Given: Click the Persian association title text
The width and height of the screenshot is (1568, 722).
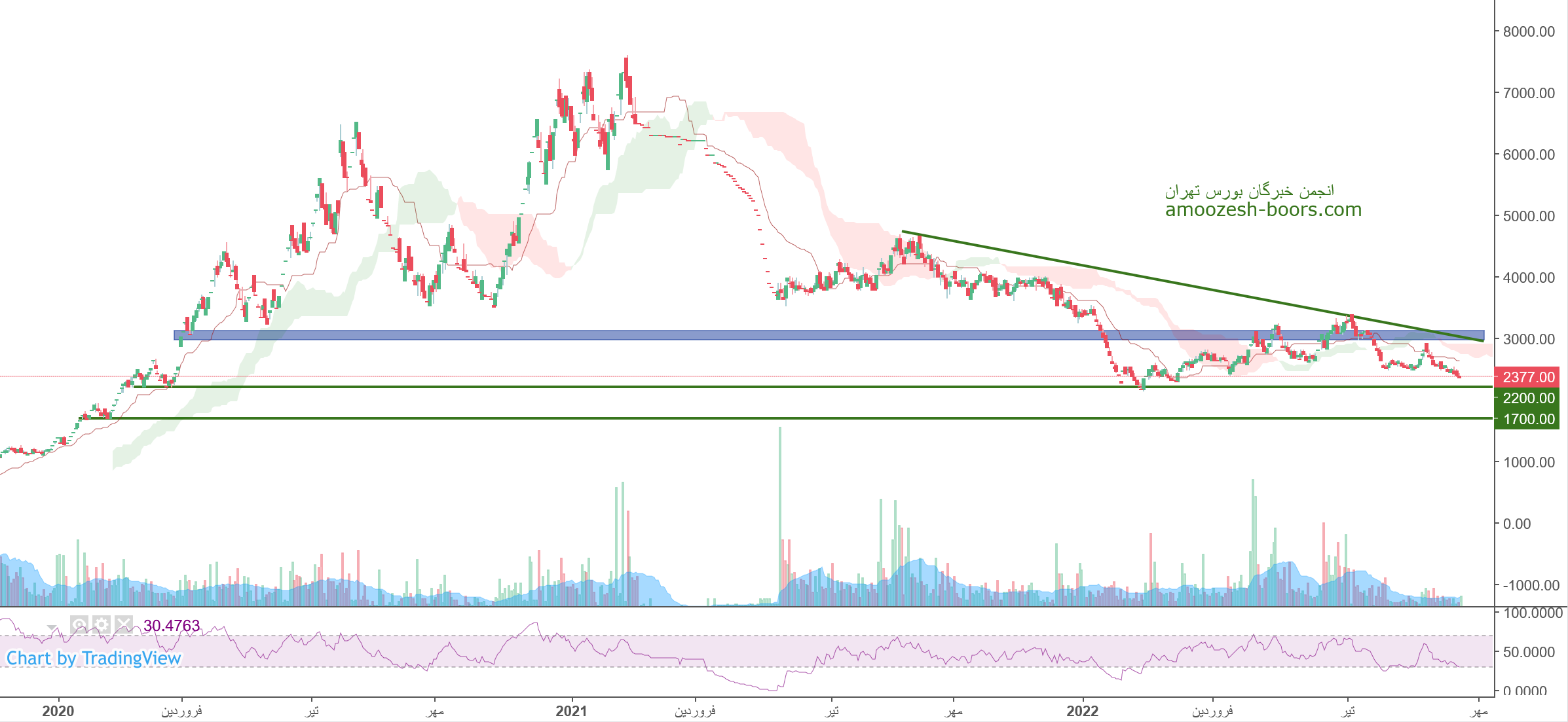Looking at the screenshot, I should click(1249, 190).
